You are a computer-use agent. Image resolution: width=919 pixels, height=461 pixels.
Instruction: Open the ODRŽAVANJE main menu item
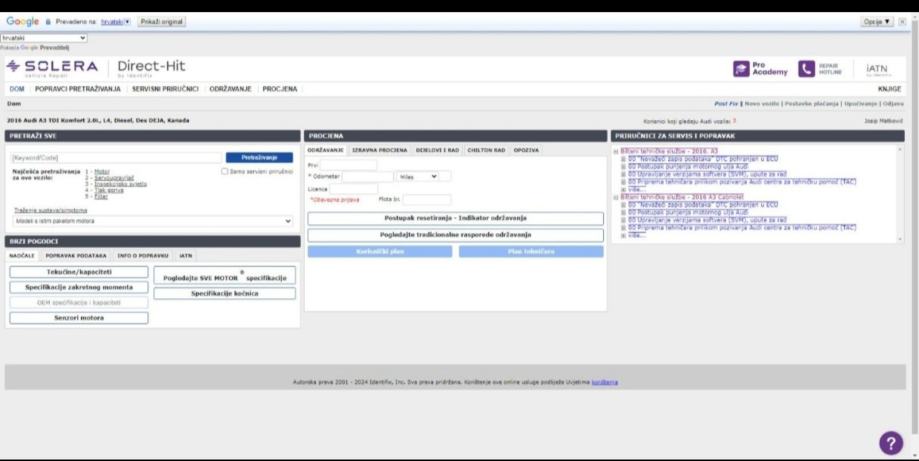click(x=230, y=89)
